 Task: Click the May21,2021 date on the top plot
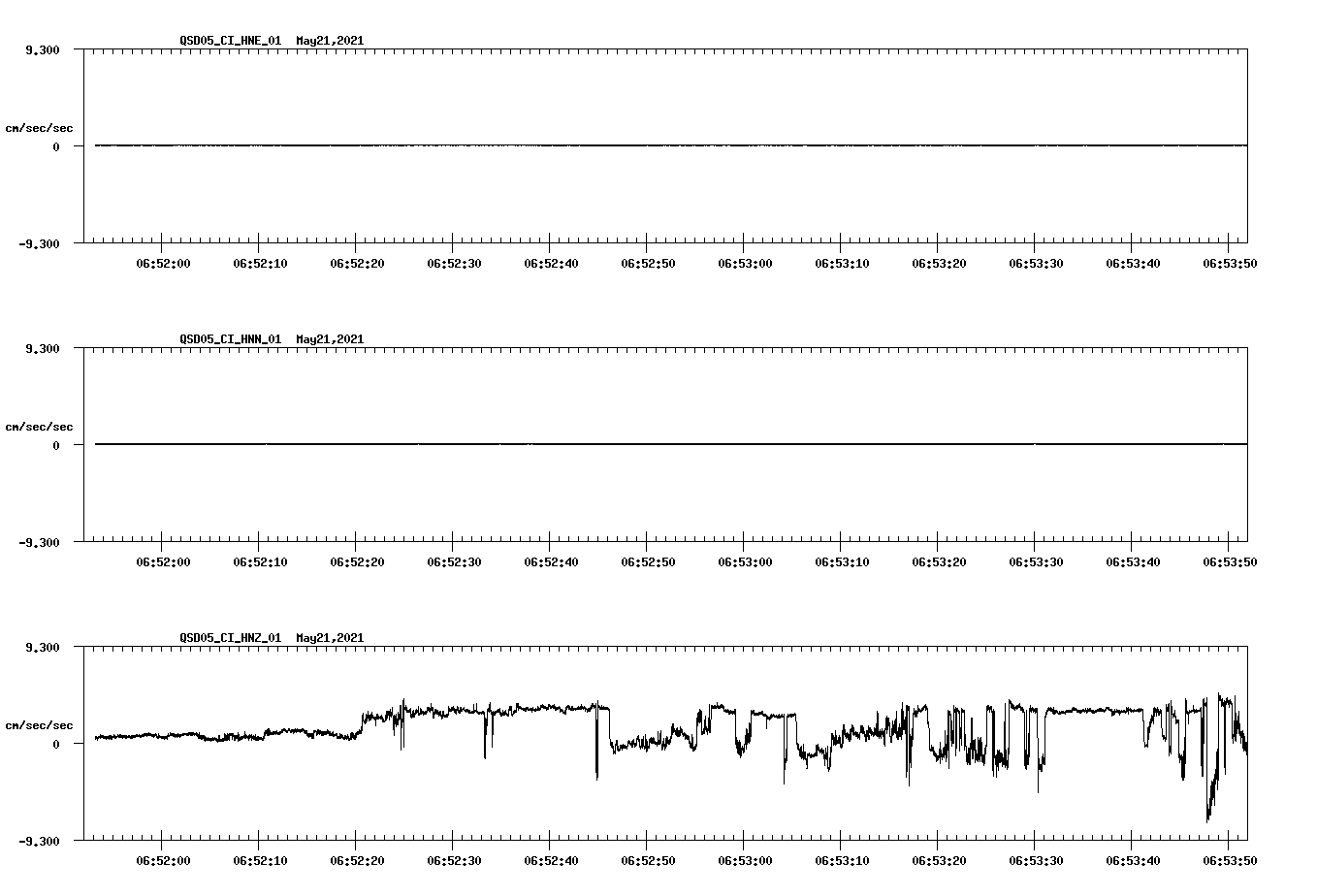(x=329, y=42)
